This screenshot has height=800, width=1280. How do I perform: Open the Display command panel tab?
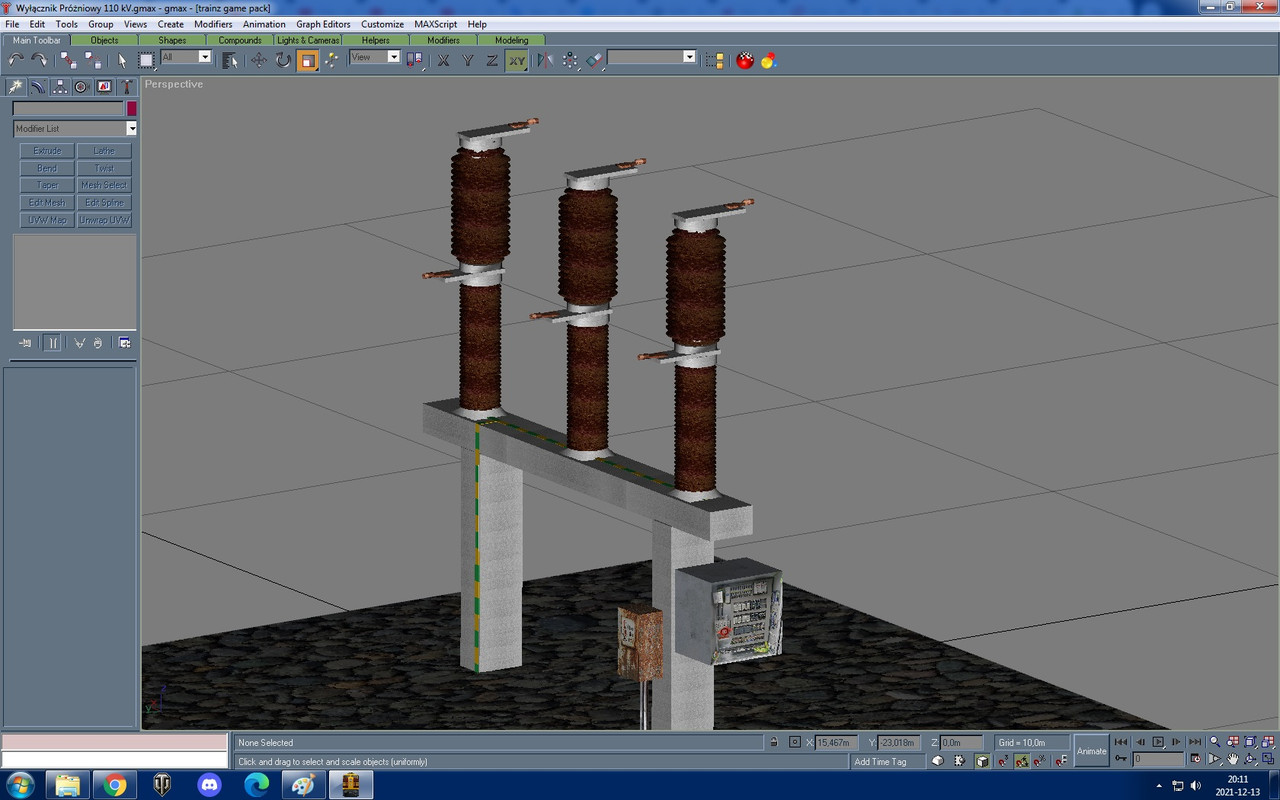coord(104,87)
